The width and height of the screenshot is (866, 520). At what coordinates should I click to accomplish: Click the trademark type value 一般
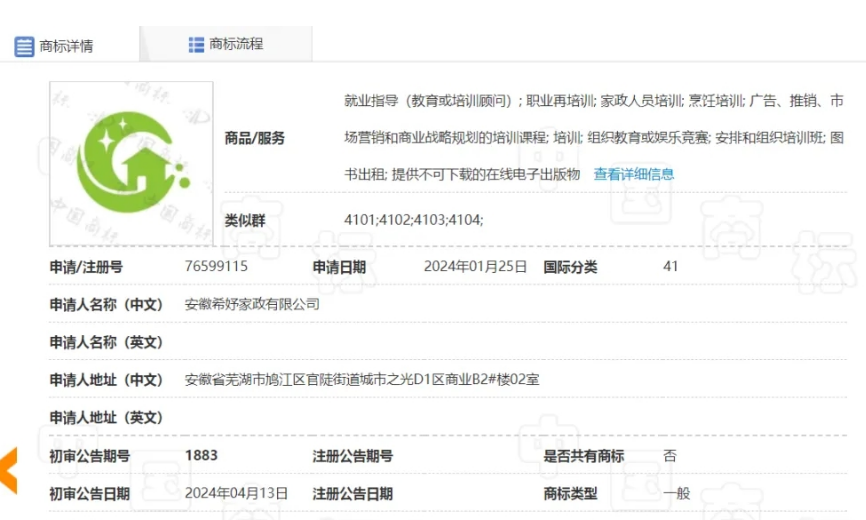point(677,493)
